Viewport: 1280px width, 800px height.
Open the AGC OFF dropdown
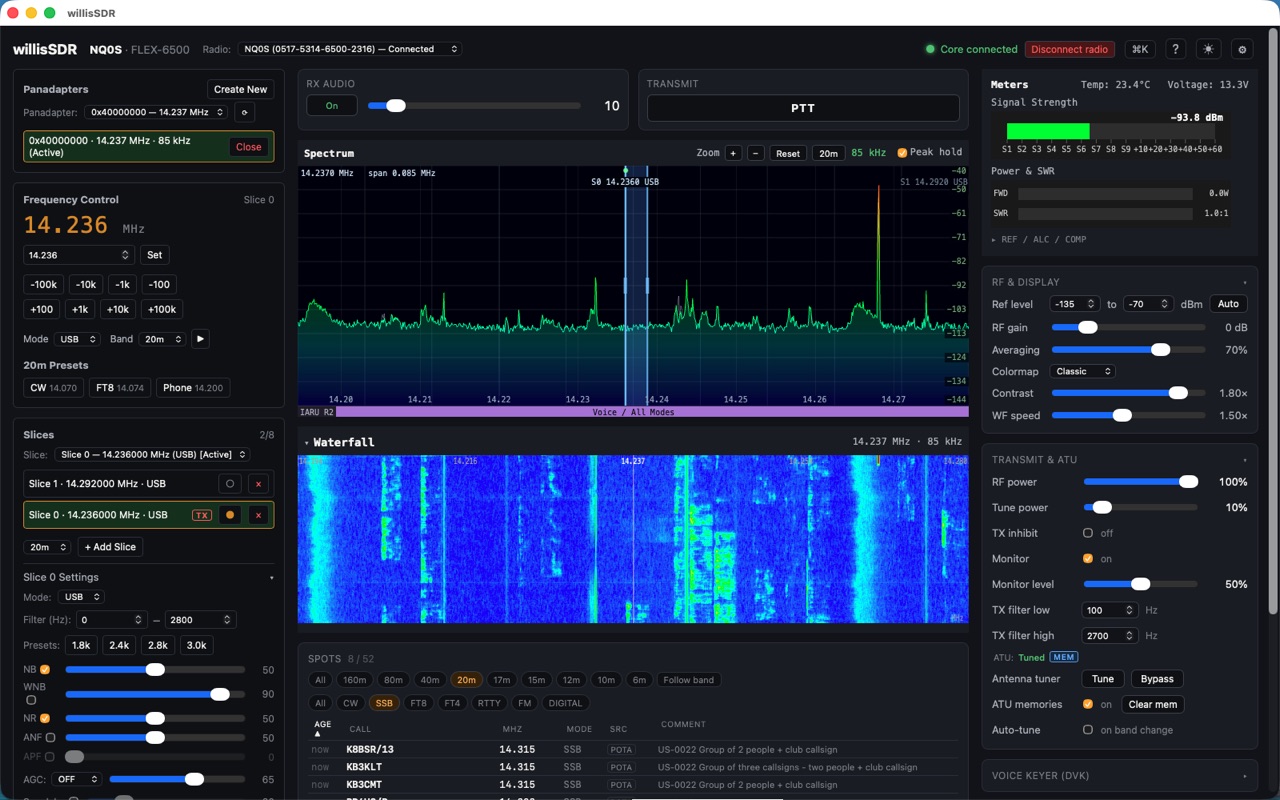(78, 779)
